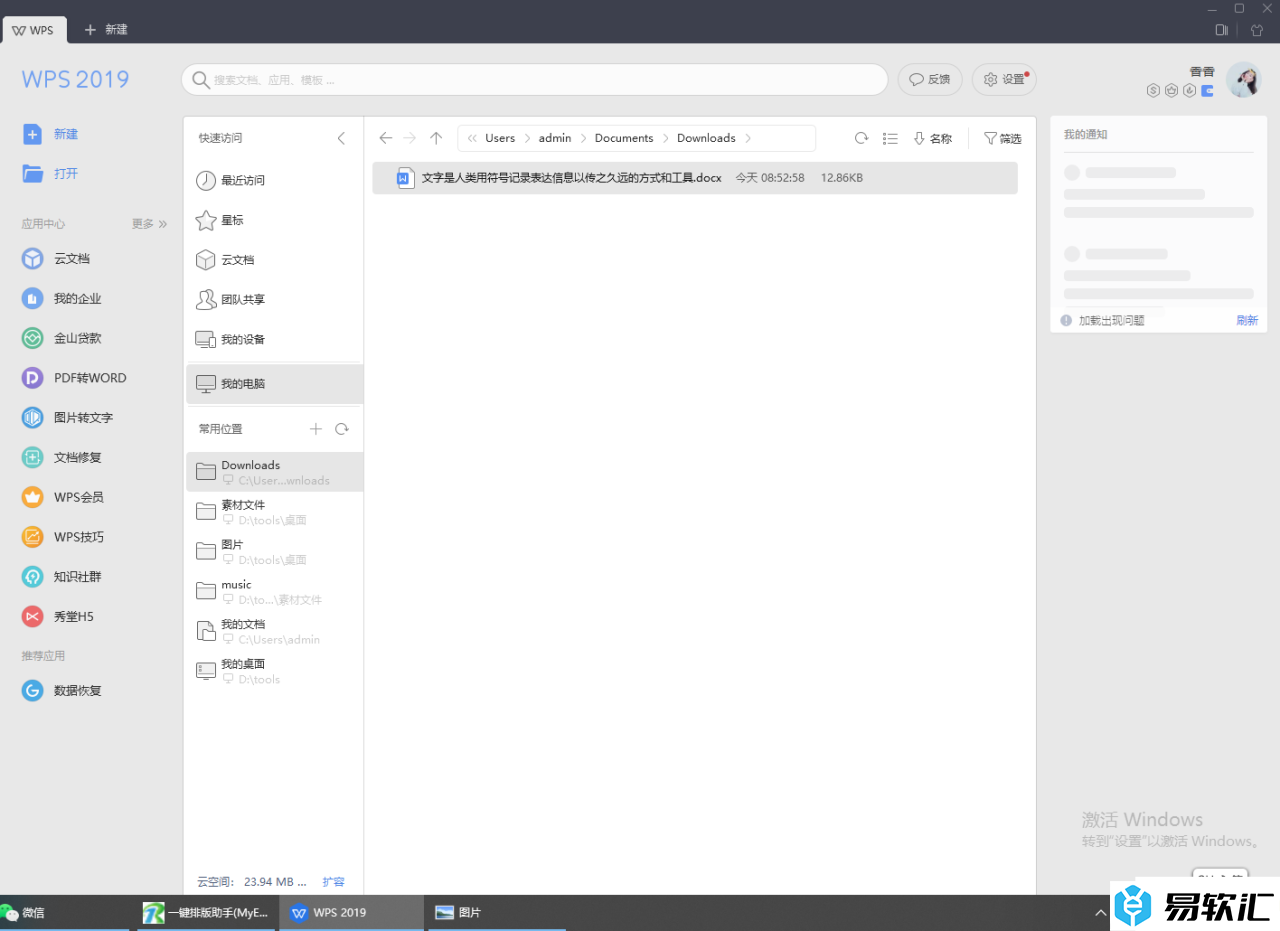
Task: Refresh the 常用位置 list
Action: pos(342,429)
